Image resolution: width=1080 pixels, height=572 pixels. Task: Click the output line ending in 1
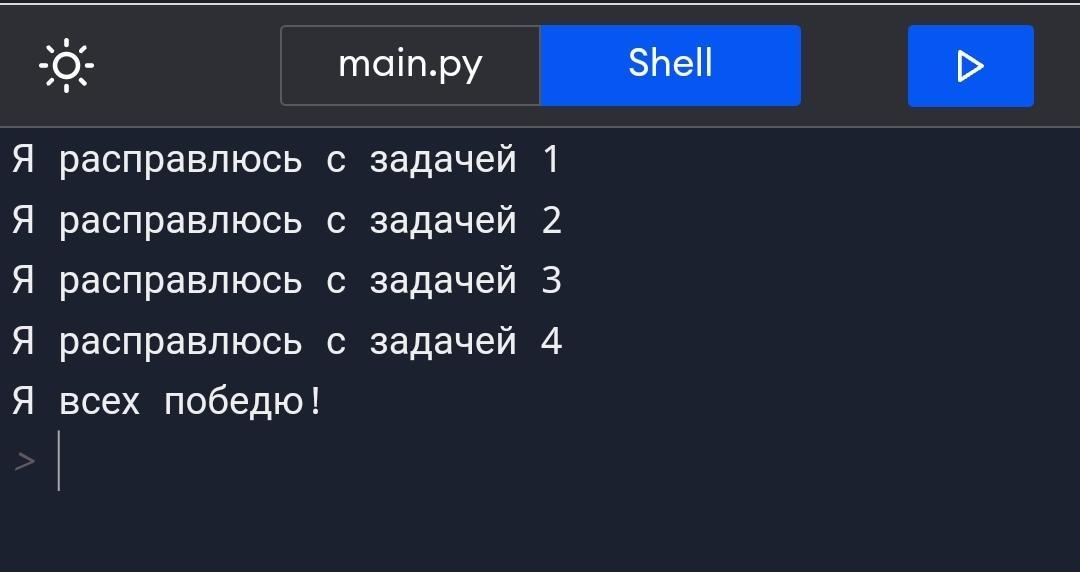tap(285, 160)
